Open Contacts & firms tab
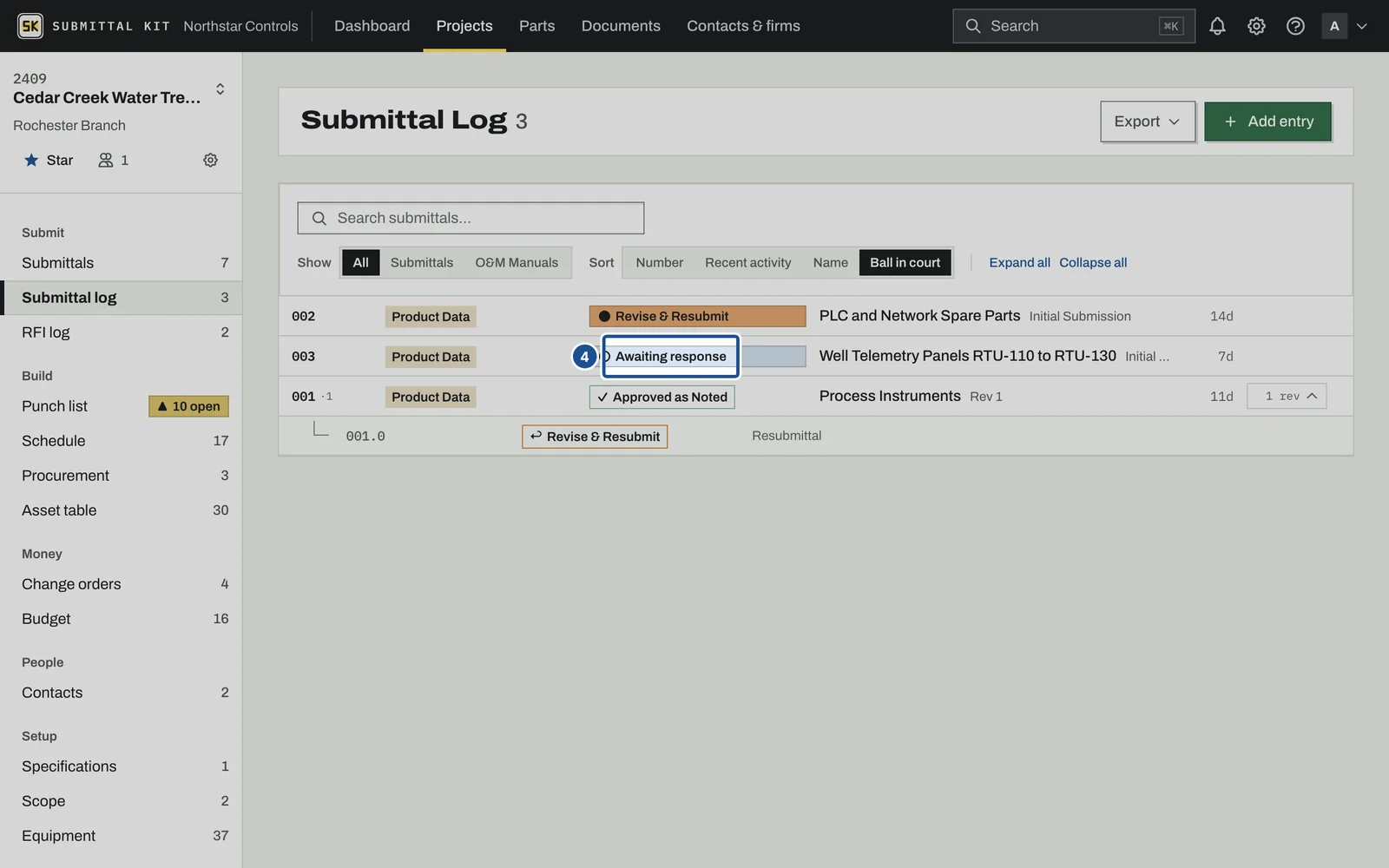The height and width of the screenshot is (868, 1389). (743, 26)
